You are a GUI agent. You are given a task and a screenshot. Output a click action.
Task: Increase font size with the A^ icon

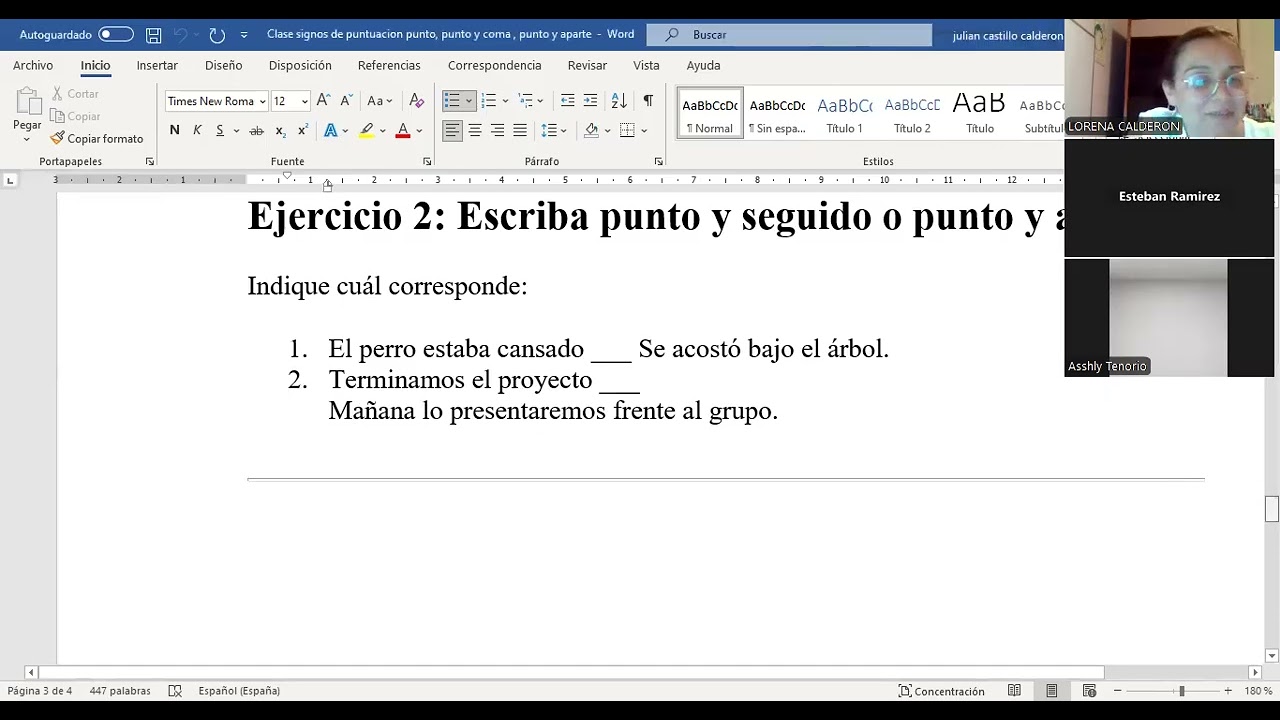(323, 101)
